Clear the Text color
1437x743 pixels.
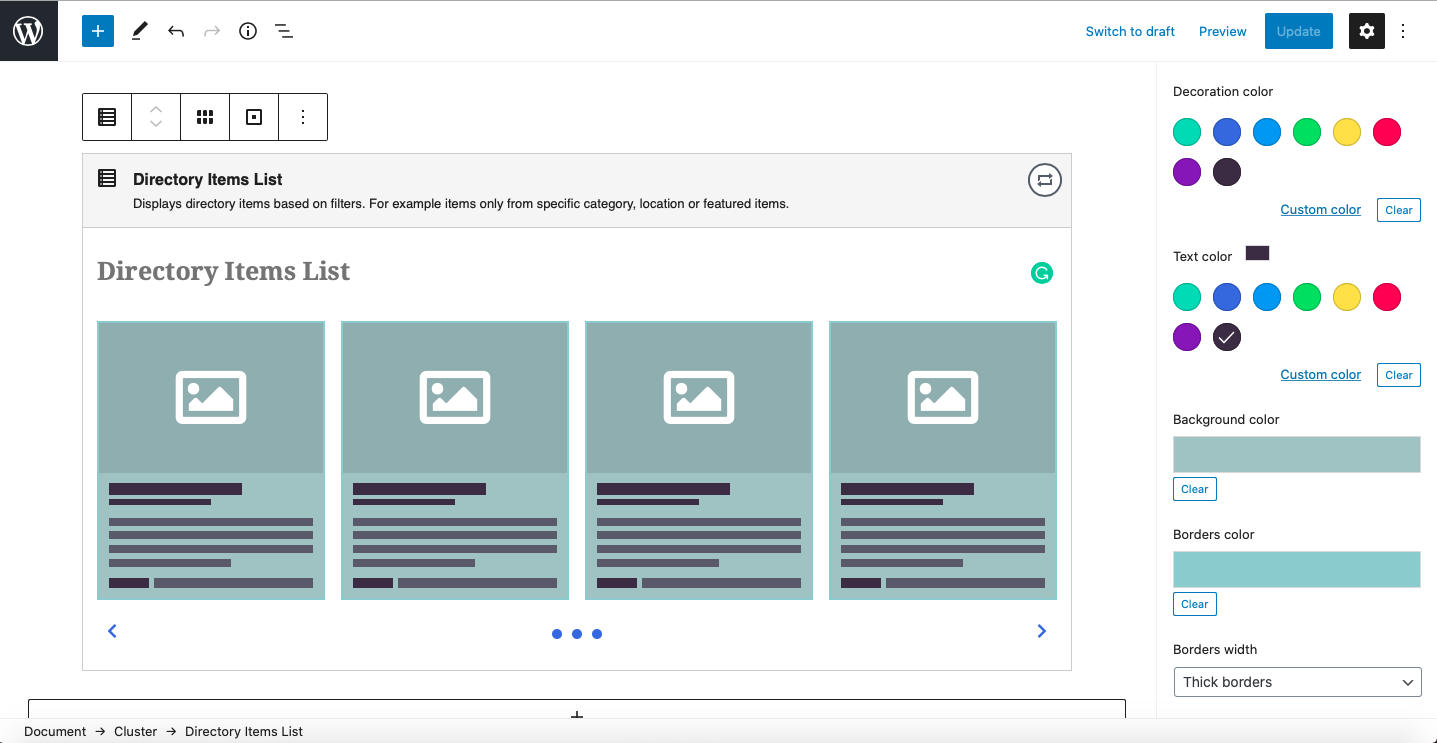tap(1399, 375)
